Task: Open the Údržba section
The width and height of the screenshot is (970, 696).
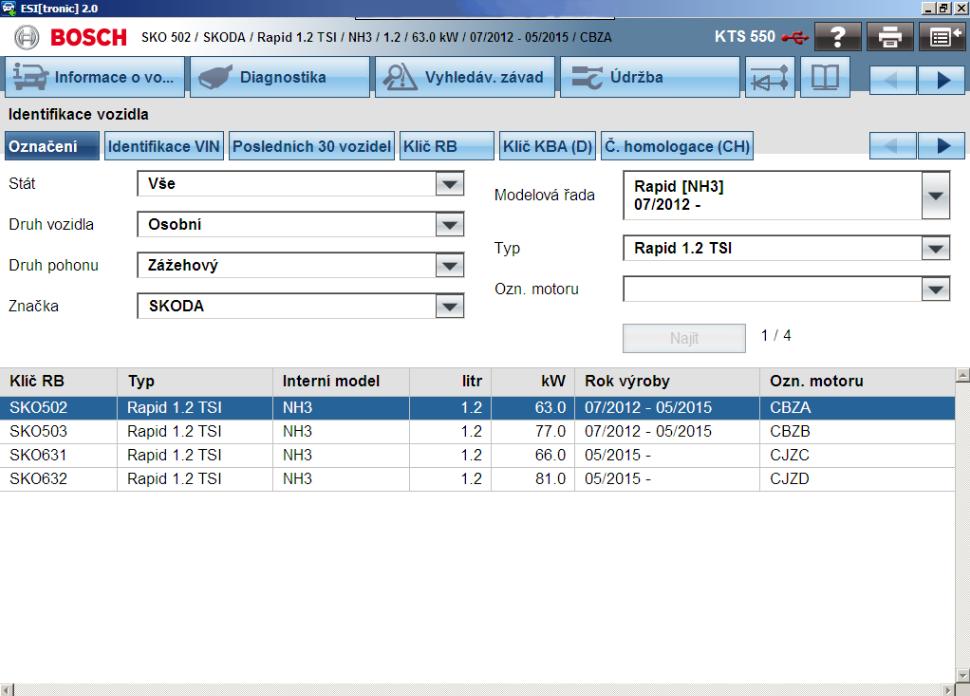Action: click(650, 77)
